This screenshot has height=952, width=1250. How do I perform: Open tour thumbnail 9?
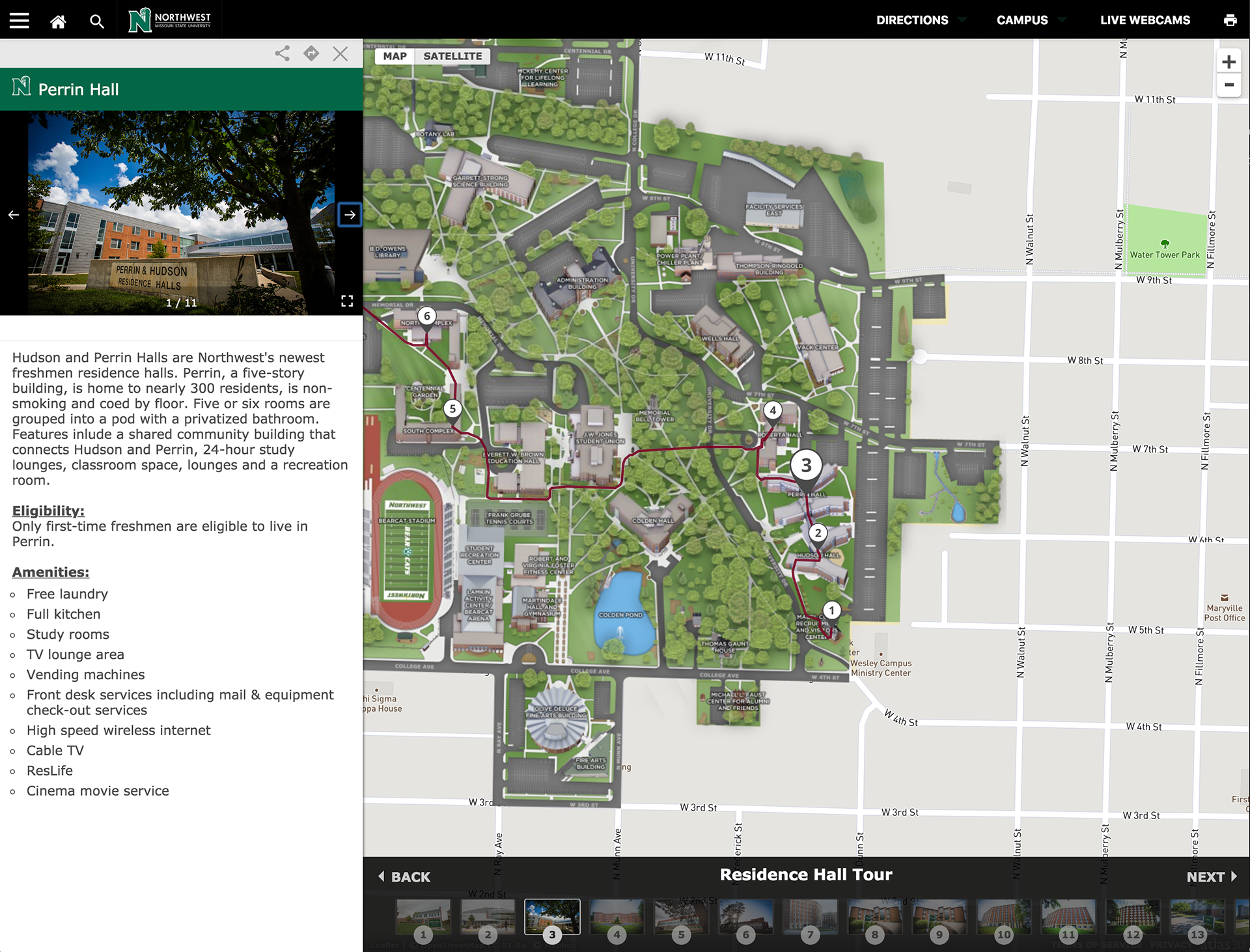[x=939, y=919]
